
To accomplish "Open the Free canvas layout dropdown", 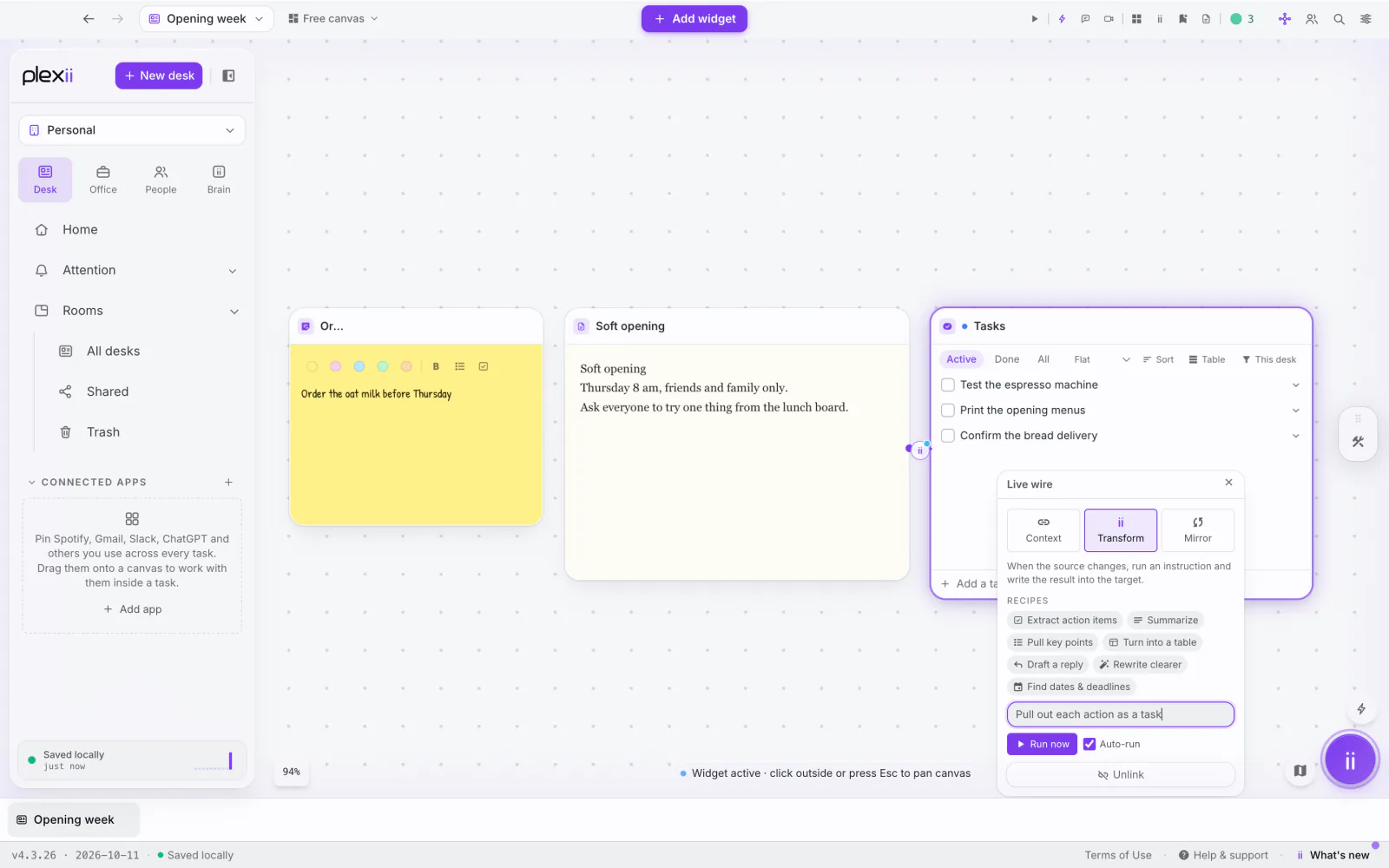I will click(333, 18).
